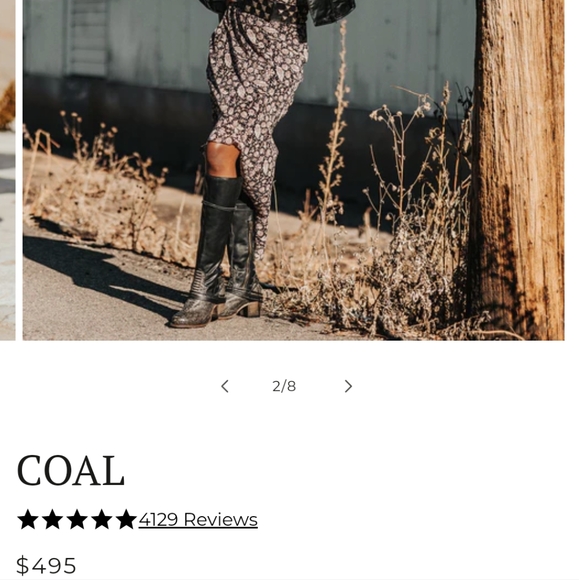This screenshot has width=579, height=580.
Task: Tap the partially visible previous image sliver
Action: click(x=7, y=170)
